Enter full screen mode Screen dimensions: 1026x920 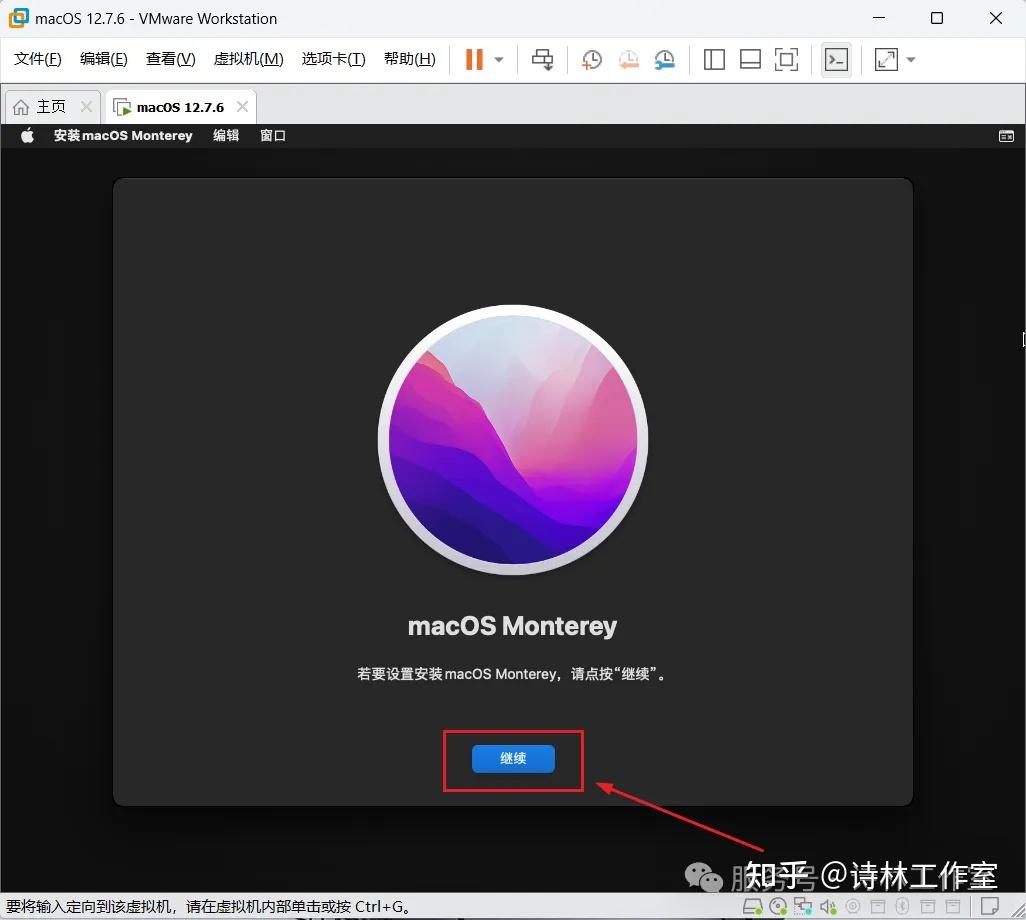pos(786,60)
